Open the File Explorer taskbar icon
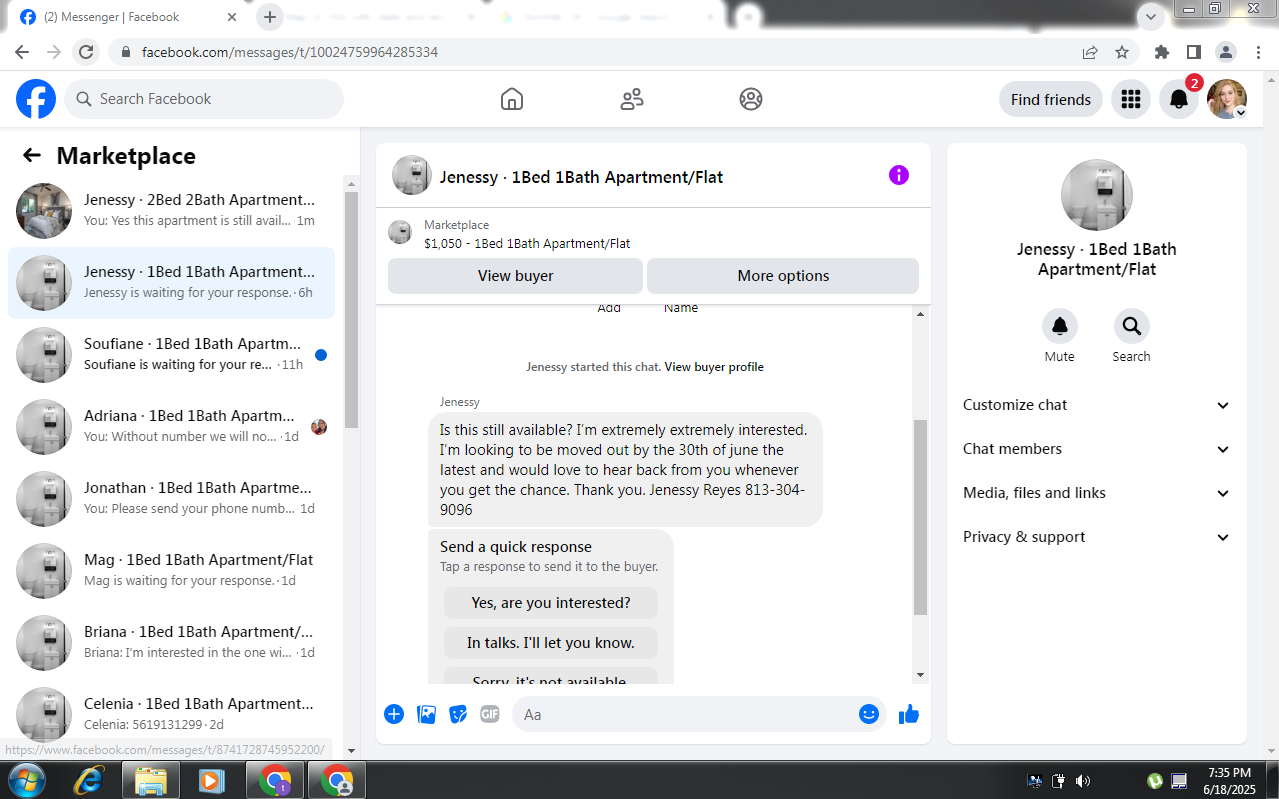The width and height of the screenshot is (1279, 799). pos(151,780)
